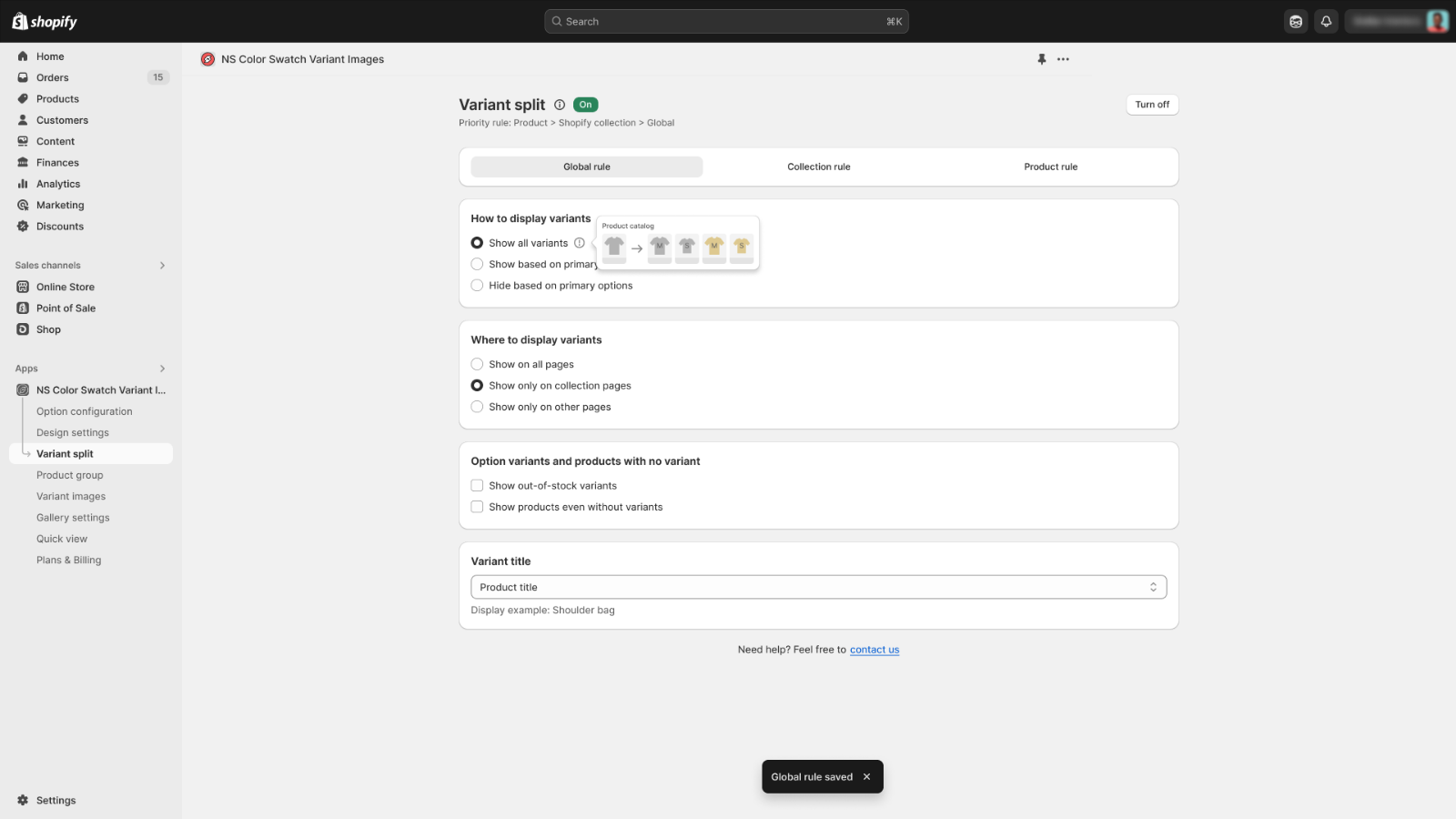Image resolution: width=1456 pixels, height=819 pixels.
Task: Open the Home icon in sidebar
Action: (23, 56)
